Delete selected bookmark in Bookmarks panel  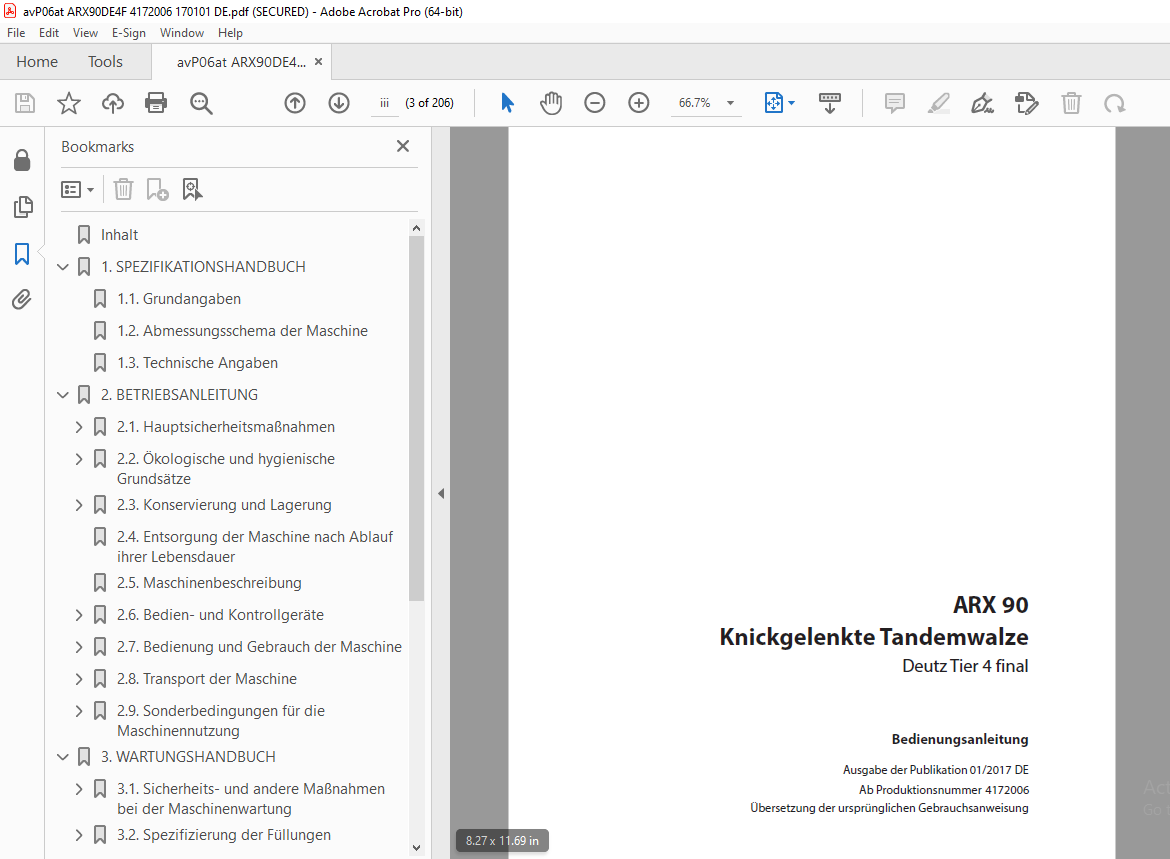point(123,189)
